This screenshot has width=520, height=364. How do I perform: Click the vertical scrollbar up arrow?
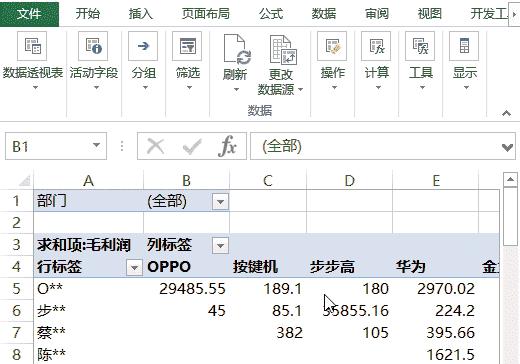510,180
